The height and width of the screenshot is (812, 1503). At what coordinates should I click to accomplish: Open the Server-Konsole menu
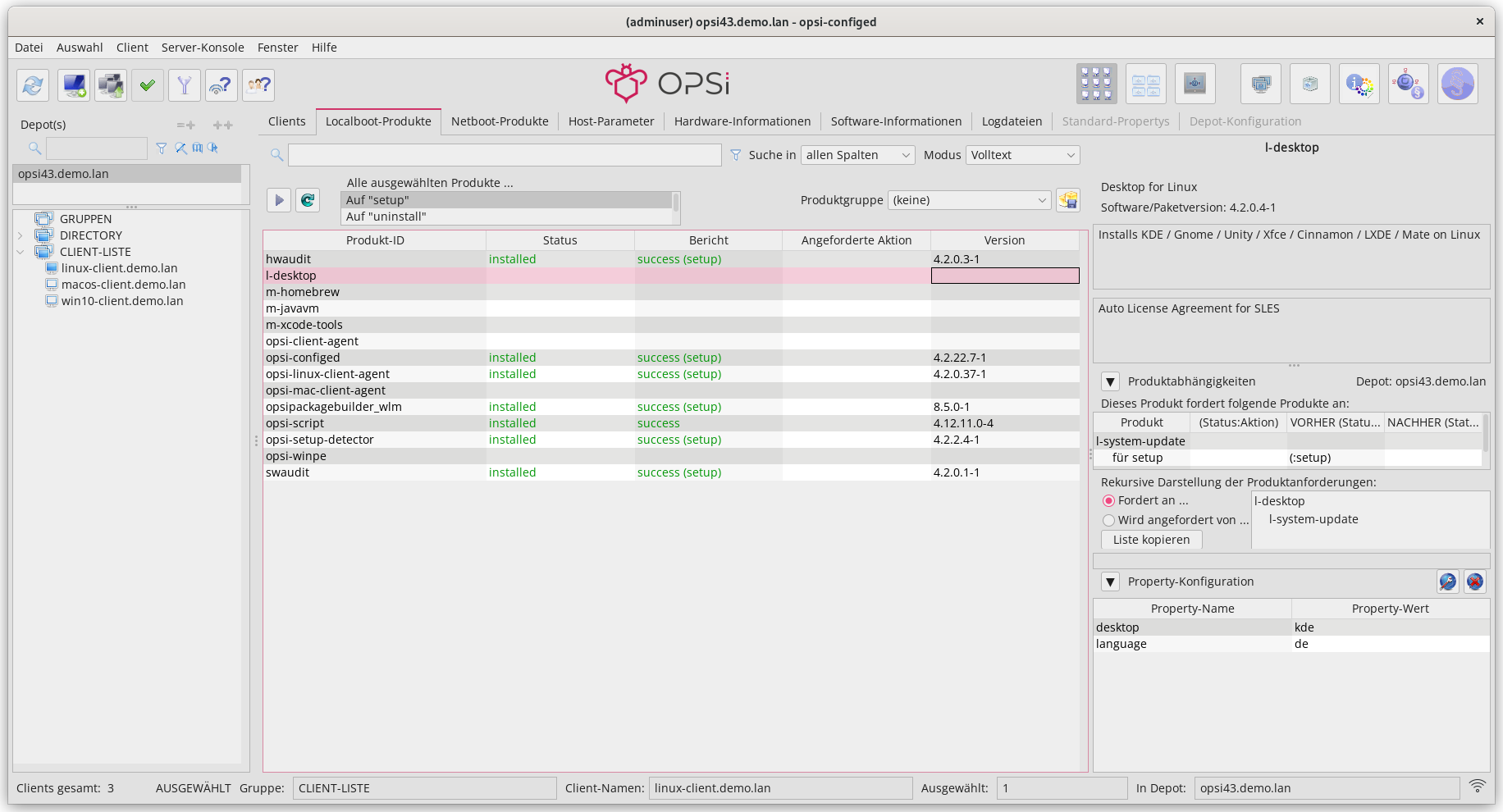(x=203, y=48)
